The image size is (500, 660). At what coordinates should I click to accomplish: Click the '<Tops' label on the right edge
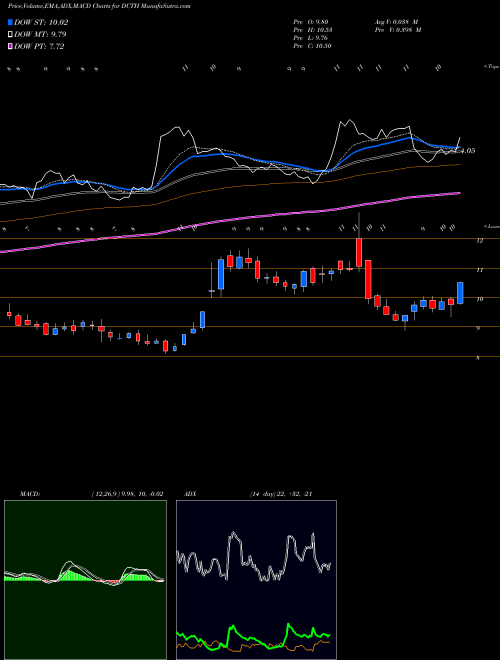click(491, 67)
